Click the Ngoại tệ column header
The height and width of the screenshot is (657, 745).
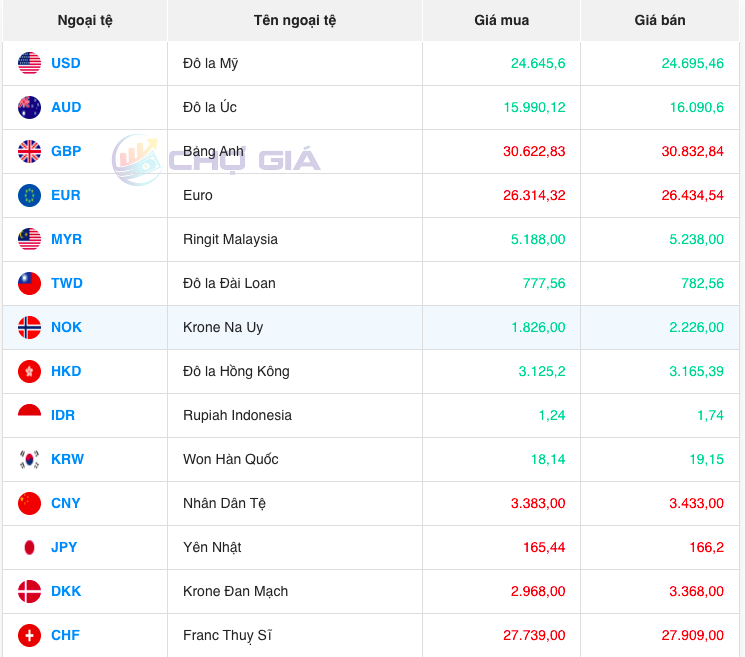coord(85,20)
